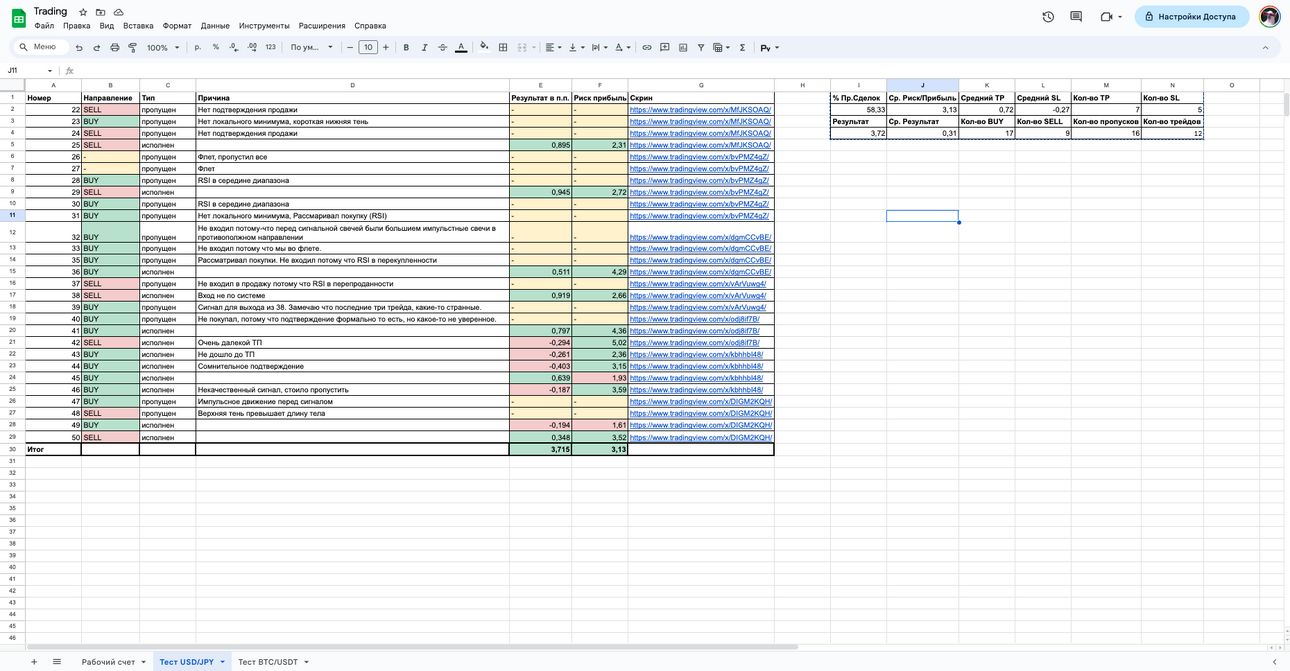1290x671 pixels.
Task: Open tradingview link in row 29 (trade 50)
Action: pyautogui.click(x=701, y=437)
